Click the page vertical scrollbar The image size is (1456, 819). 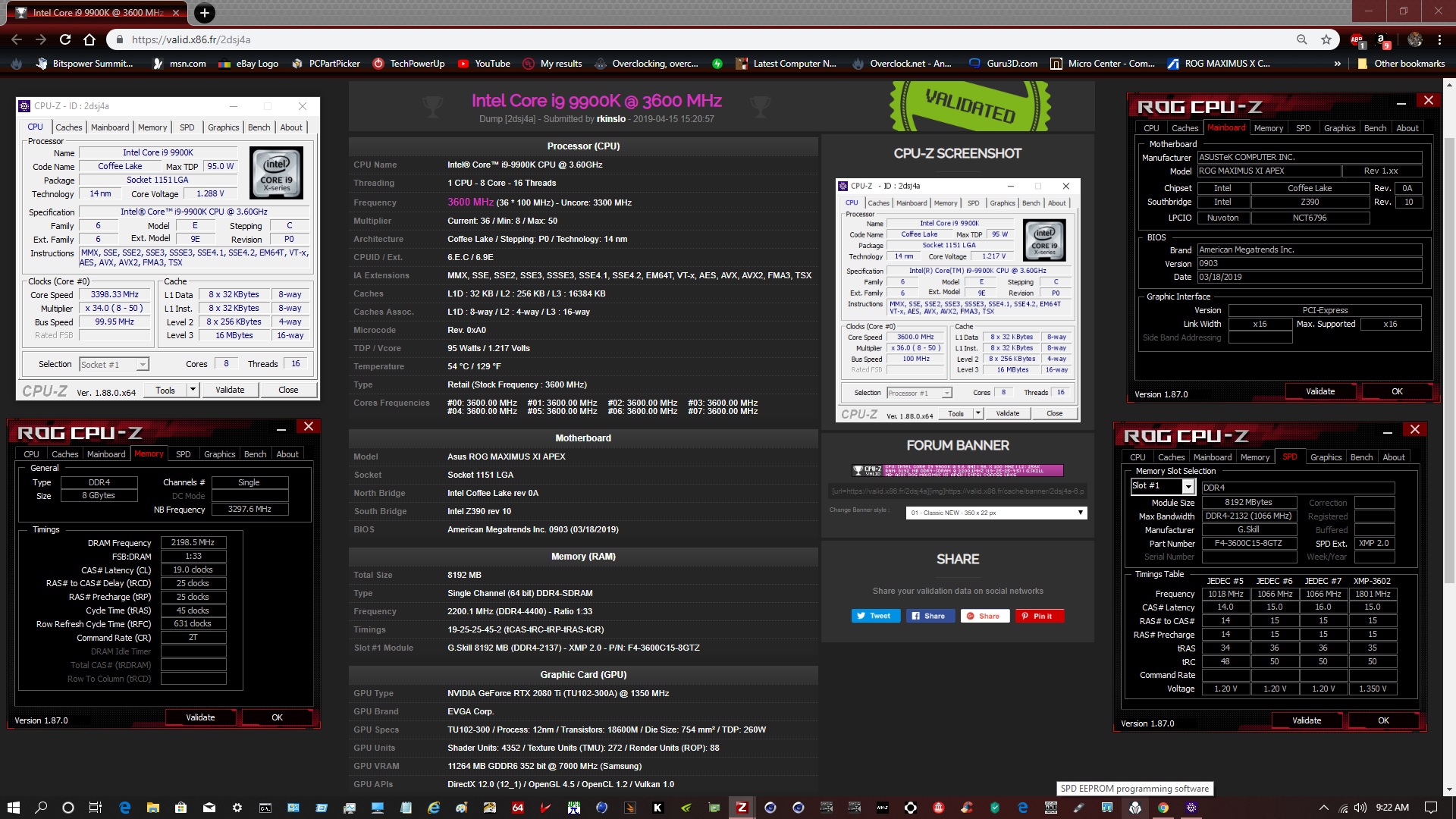click(x=1449, y=360)
